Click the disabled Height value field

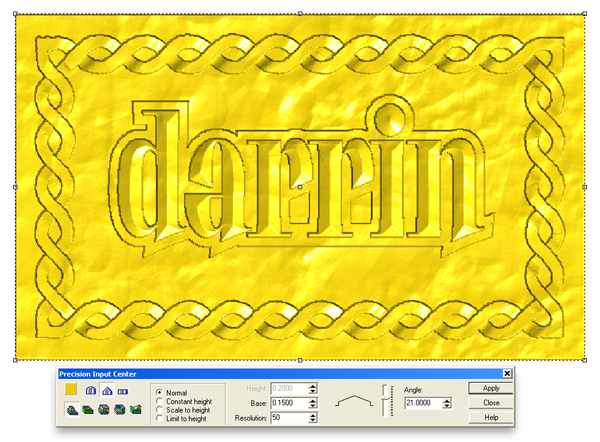coord(290,388)
